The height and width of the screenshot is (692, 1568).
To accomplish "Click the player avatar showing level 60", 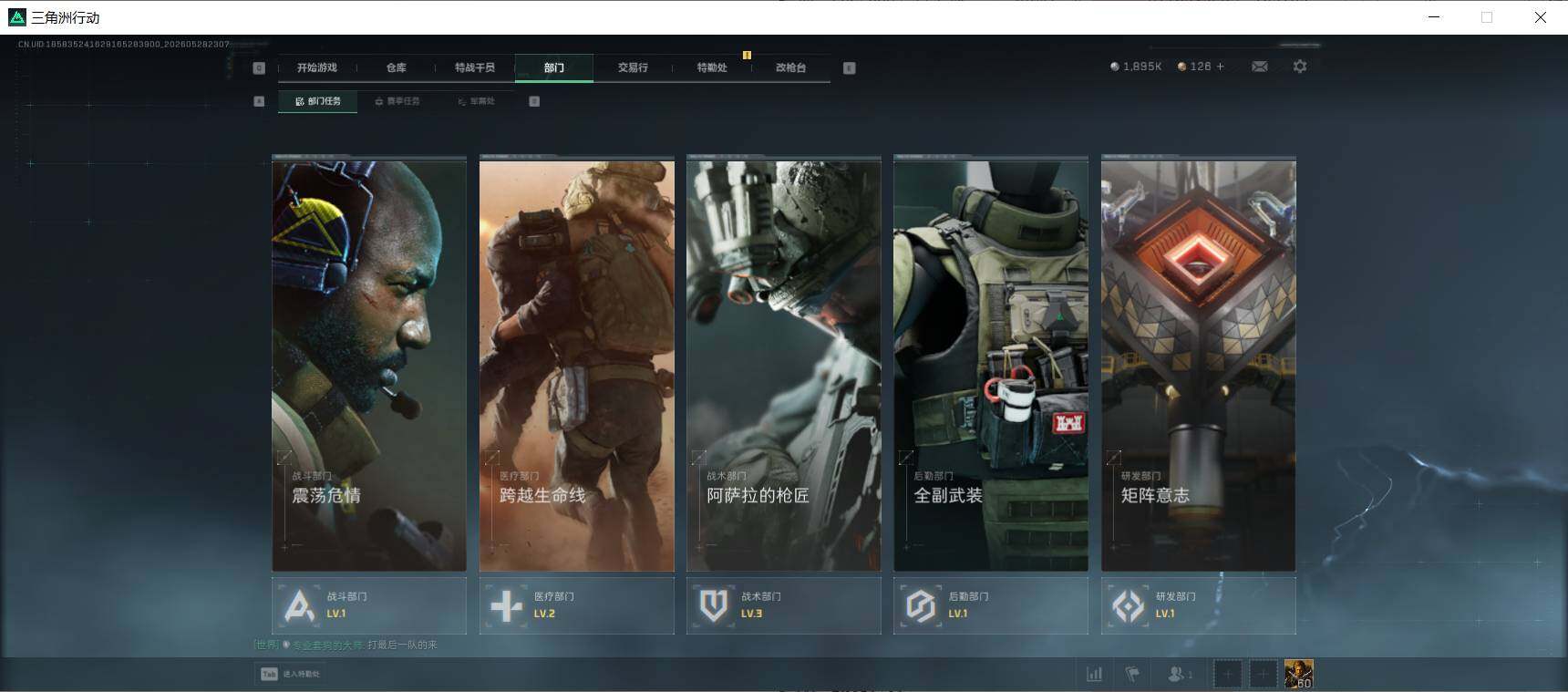I will 1298,674.
